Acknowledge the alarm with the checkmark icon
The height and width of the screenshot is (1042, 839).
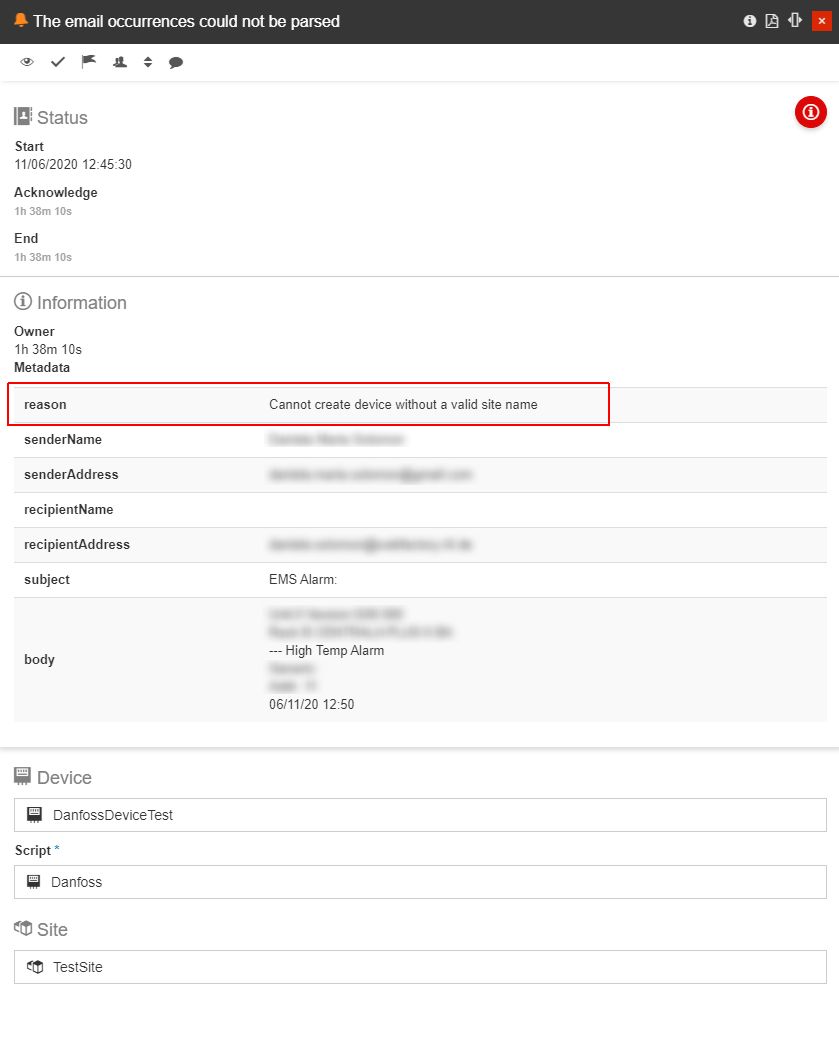point(58,62)
